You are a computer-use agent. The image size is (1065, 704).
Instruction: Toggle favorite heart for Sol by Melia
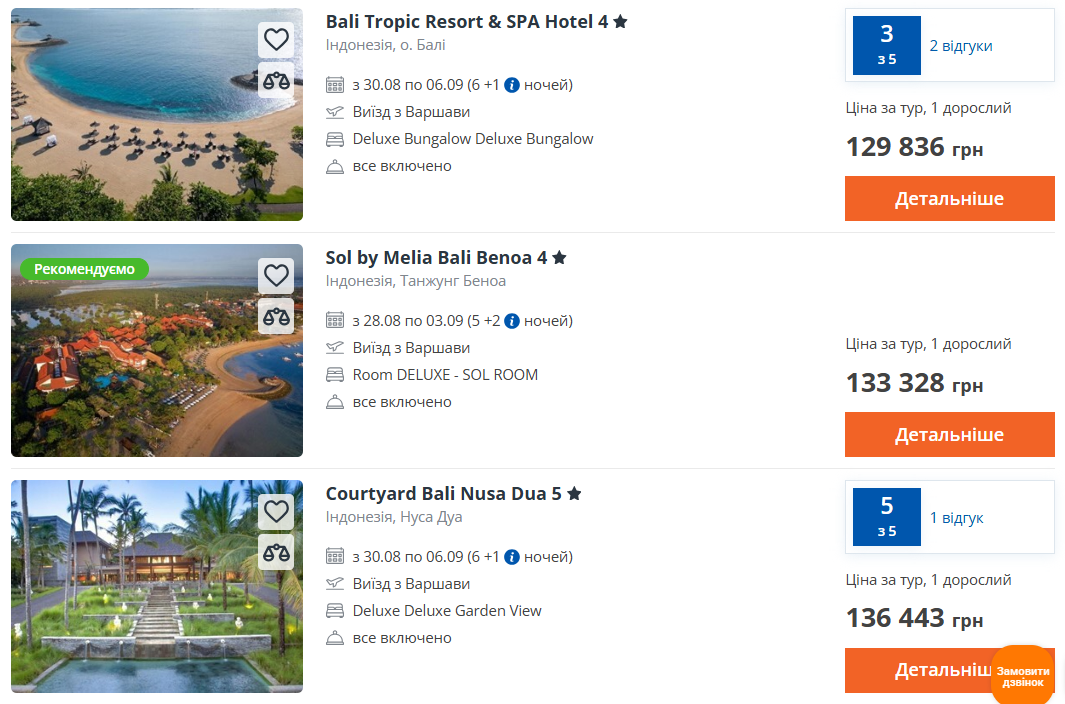coord(276,275)
